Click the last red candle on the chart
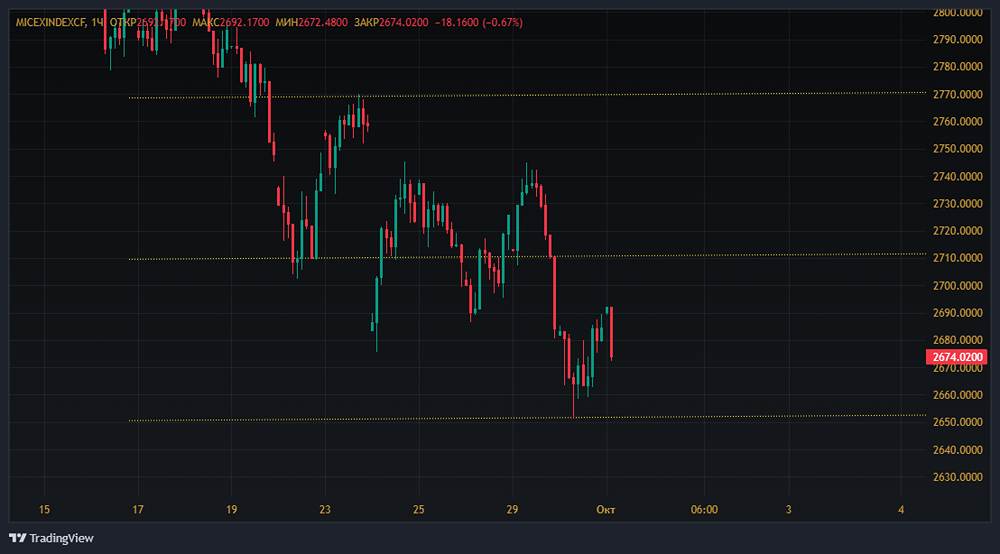 click(611, 332)
